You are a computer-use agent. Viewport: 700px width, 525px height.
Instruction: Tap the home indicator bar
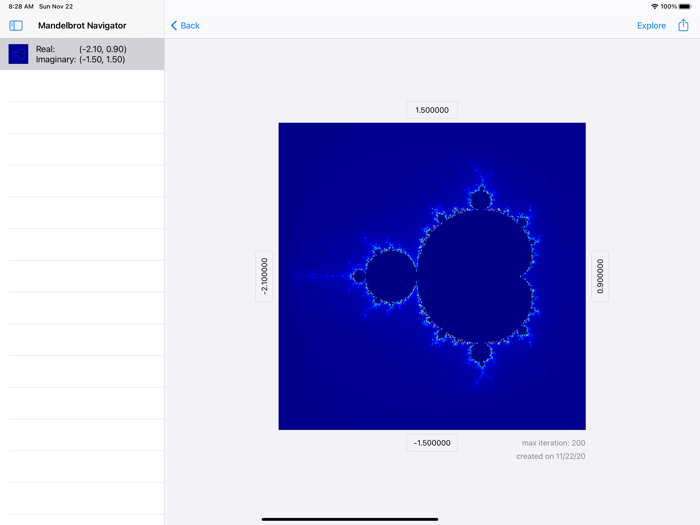pyautogui.click(x=350, y=519)
